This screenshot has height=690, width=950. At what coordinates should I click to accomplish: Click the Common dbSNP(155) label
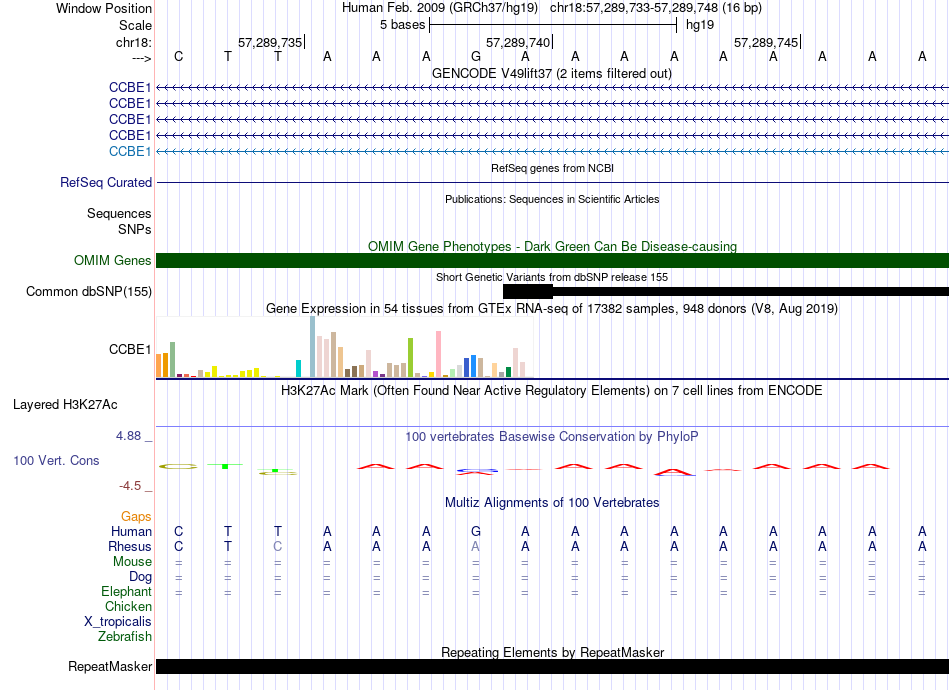click(x=88, y=291)
